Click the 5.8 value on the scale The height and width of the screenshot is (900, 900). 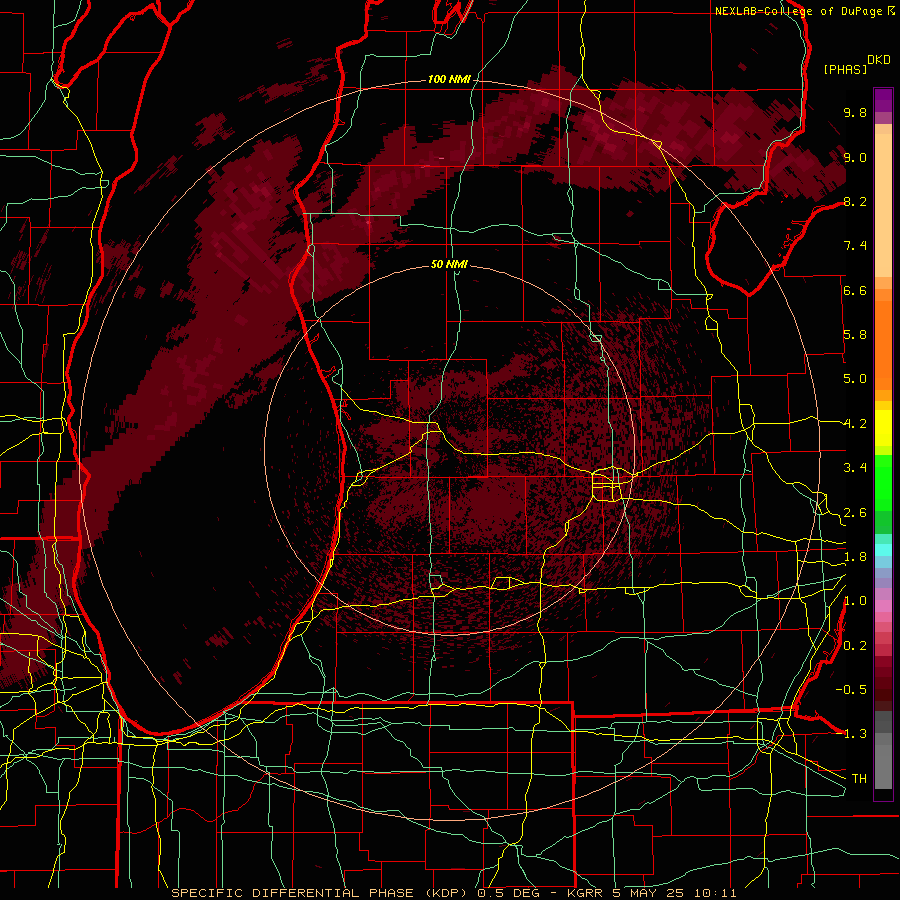855,335
